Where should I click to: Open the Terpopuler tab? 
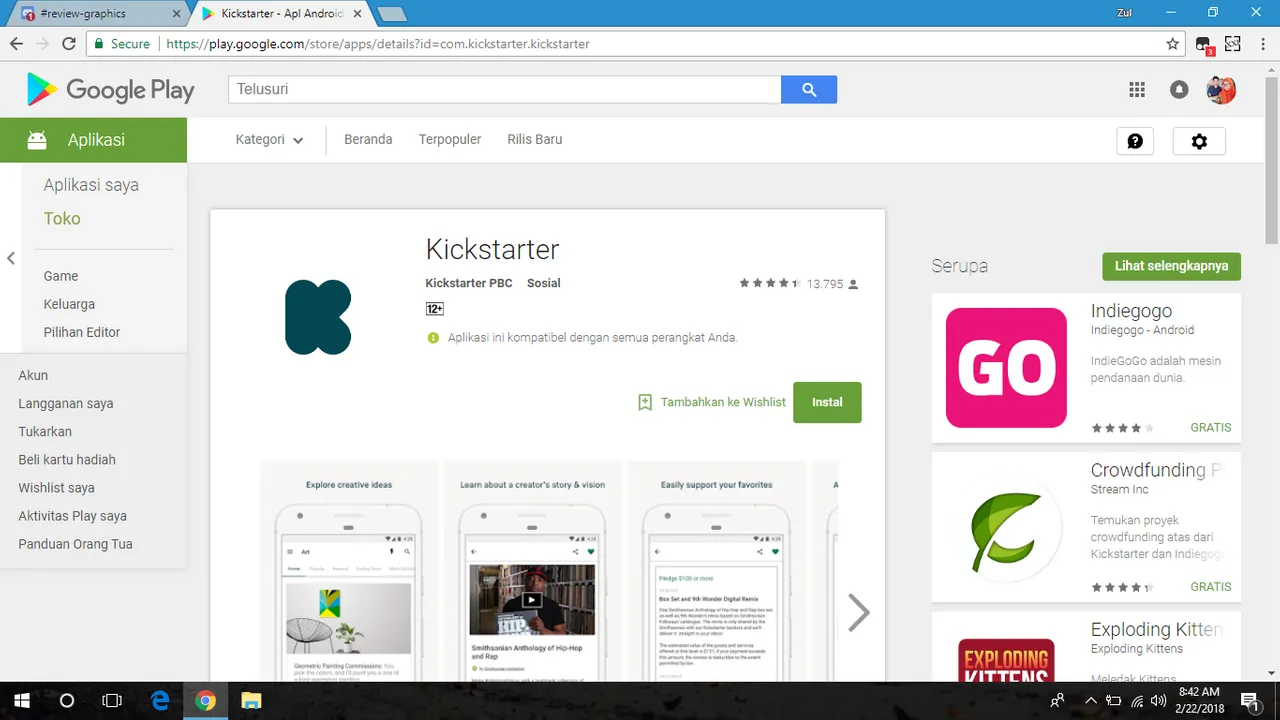click(x=450, y=139)
